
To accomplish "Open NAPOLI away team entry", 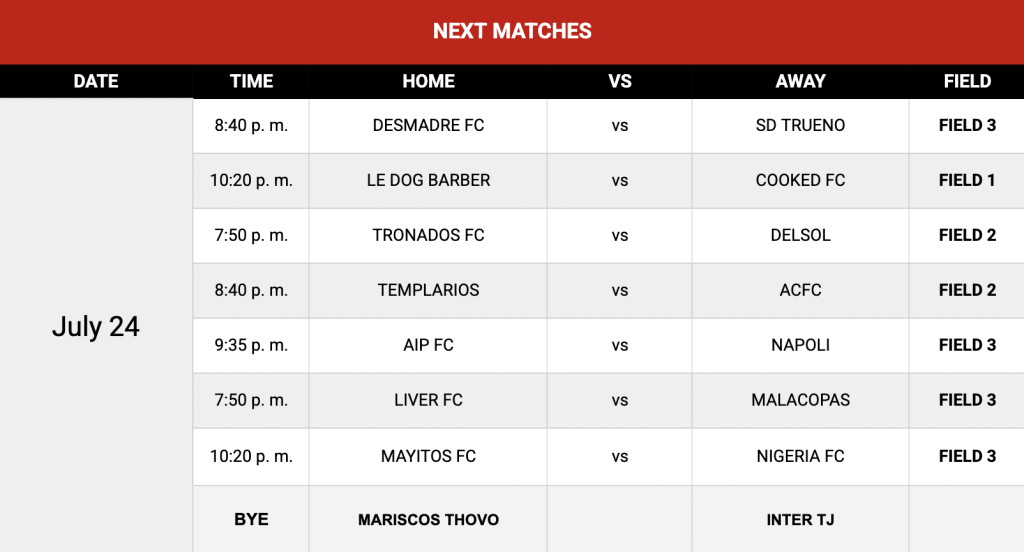I will coord(801,345).
